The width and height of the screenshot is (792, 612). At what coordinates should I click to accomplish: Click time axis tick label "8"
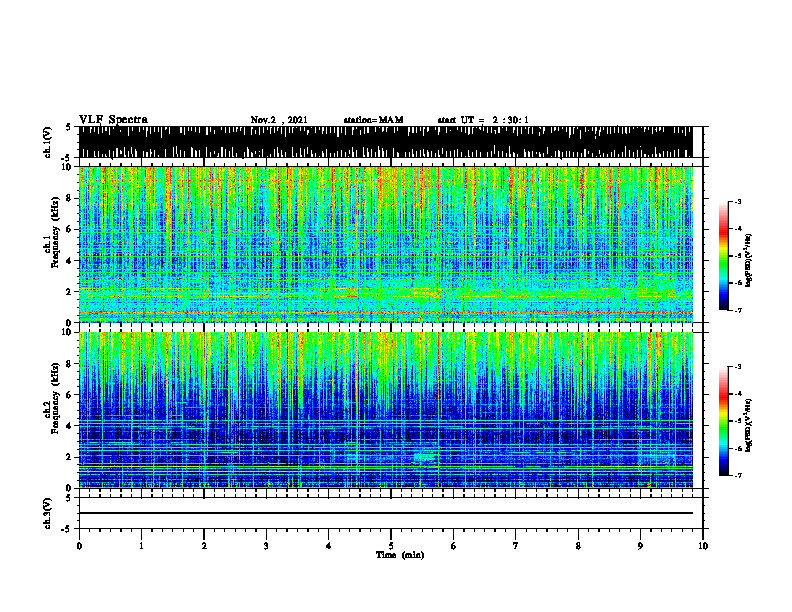coord(578,546)
